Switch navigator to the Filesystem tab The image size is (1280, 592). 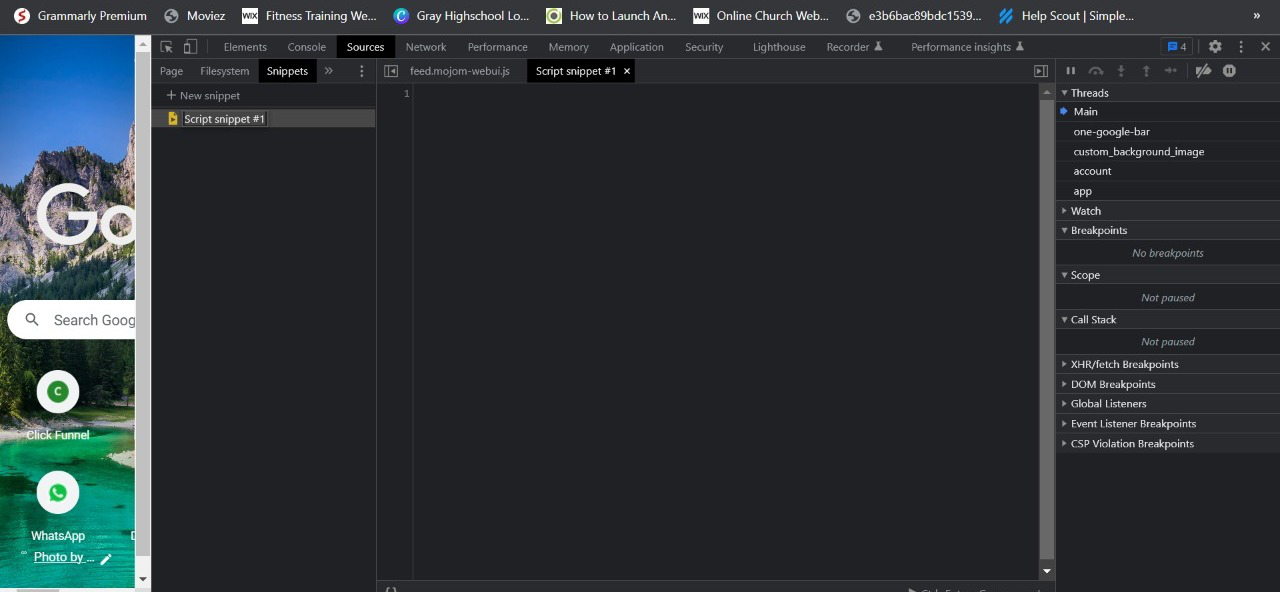coord(224,71)
